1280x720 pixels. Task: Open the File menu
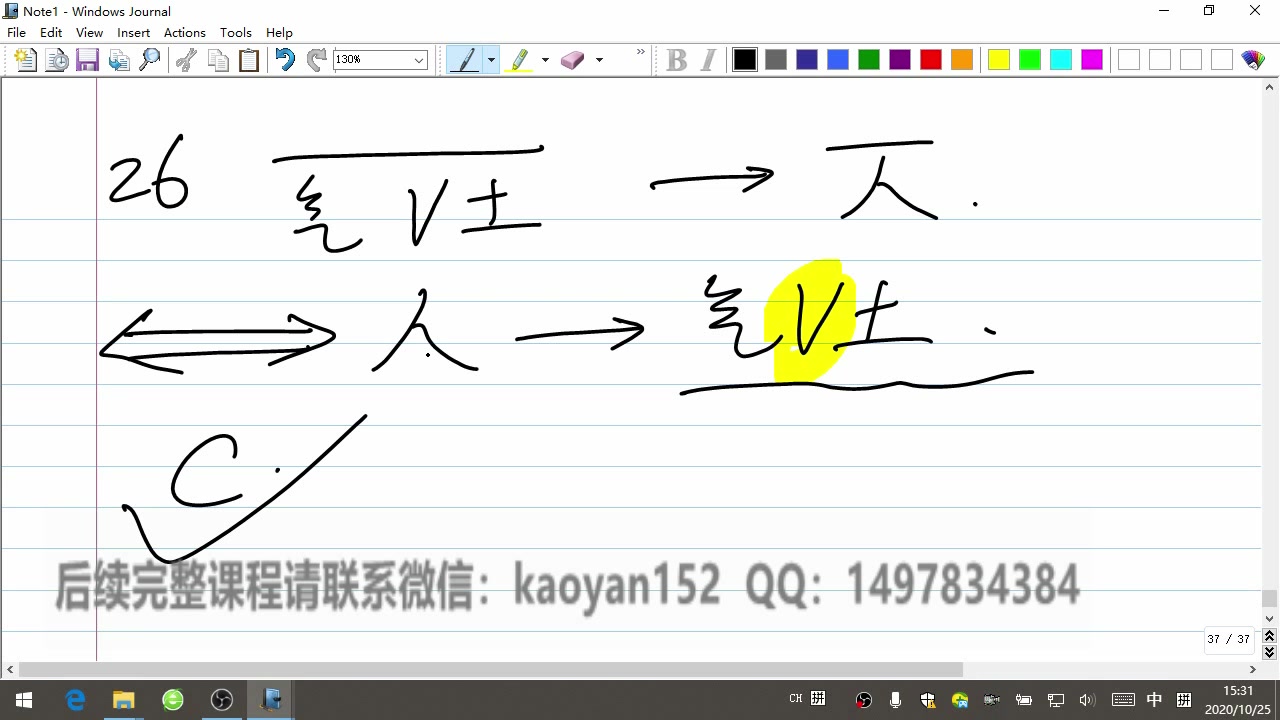16,32
